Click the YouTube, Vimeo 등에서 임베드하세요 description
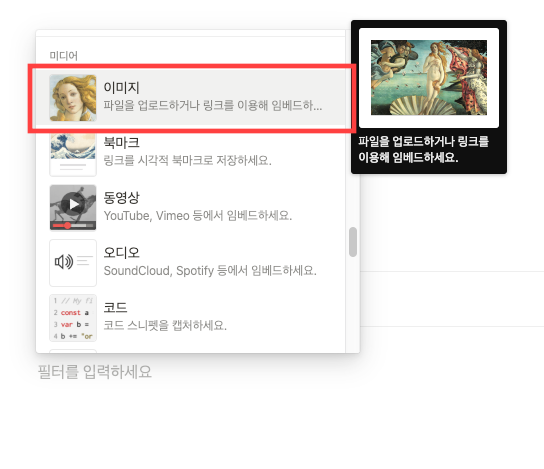 [x=198, y=215]
